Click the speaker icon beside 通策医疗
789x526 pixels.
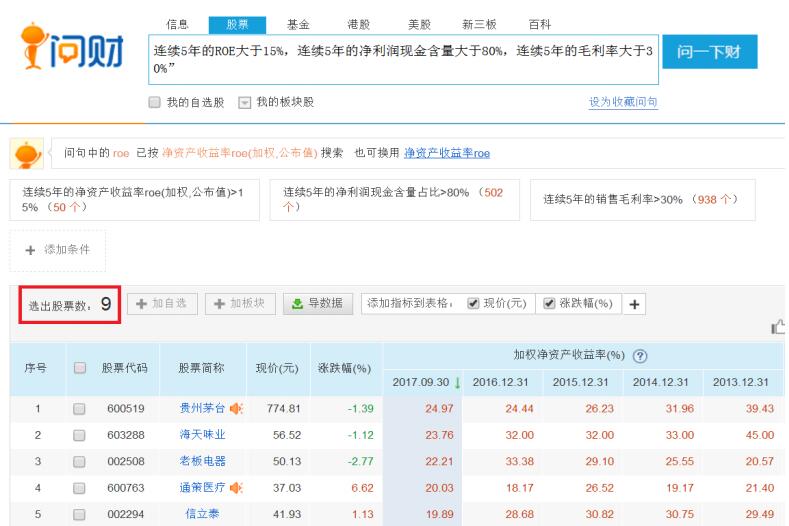coord(236,488)
